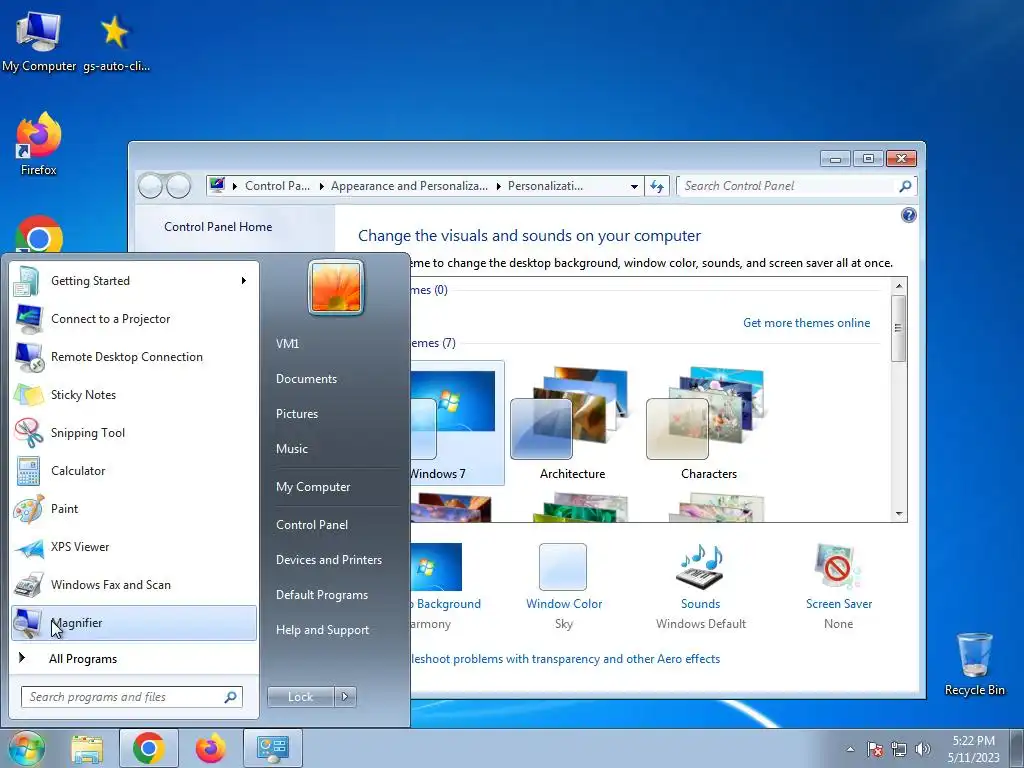The width and height of the screenshot is (1024, 768).
Task: Open Pictures from Start menu
Action: pyautogui.click(x=297, y=414)
